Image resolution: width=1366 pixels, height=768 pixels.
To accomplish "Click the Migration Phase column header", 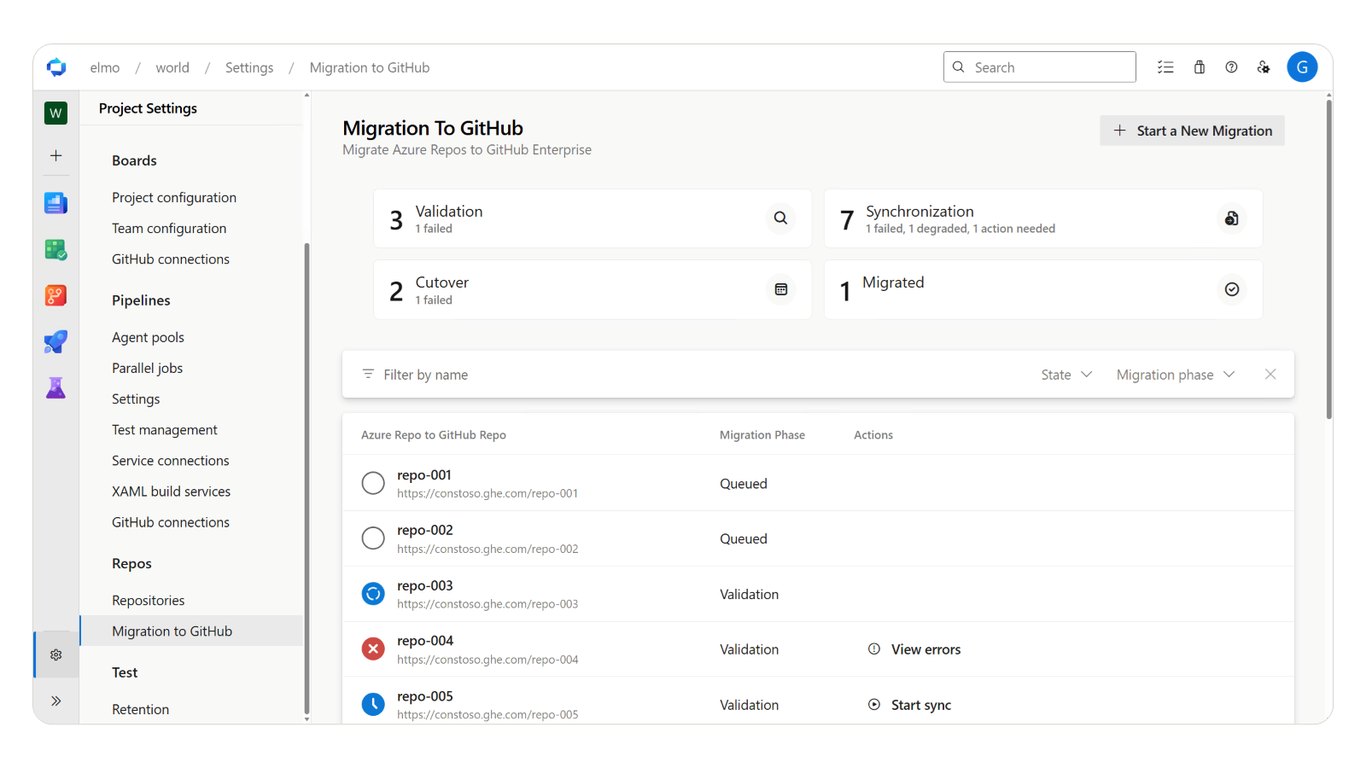I will [762, 435].
